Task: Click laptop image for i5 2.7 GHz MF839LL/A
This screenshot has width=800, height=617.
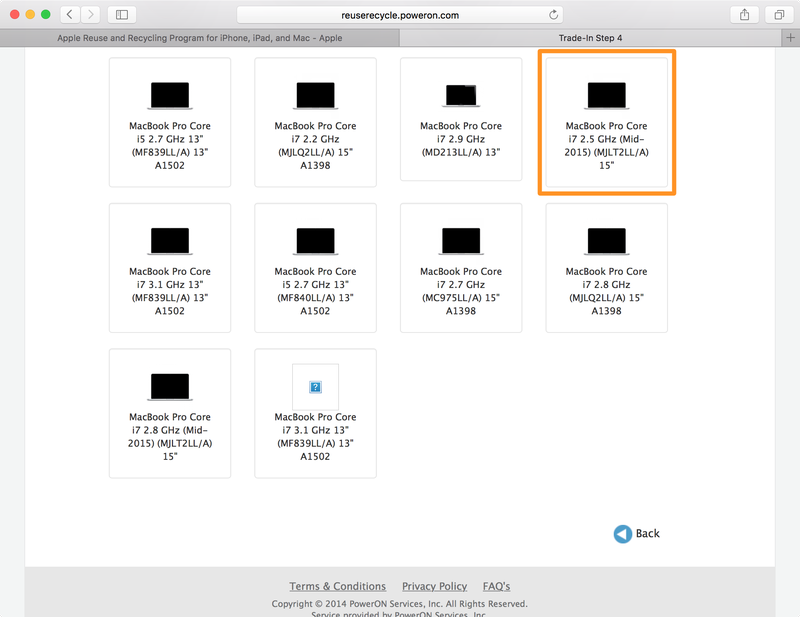Action: [170, 95]
